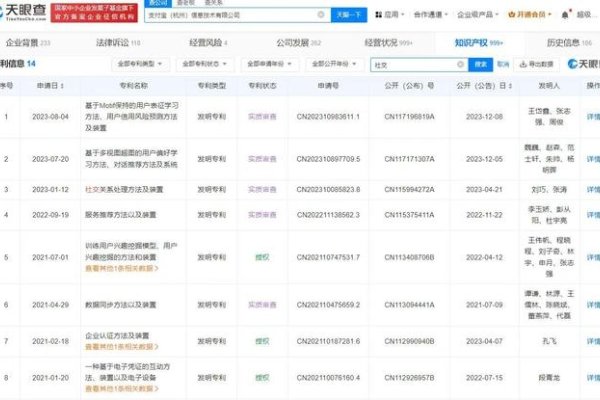
Task: Select the 查关系 search tab
Action: tap(214, 3)
